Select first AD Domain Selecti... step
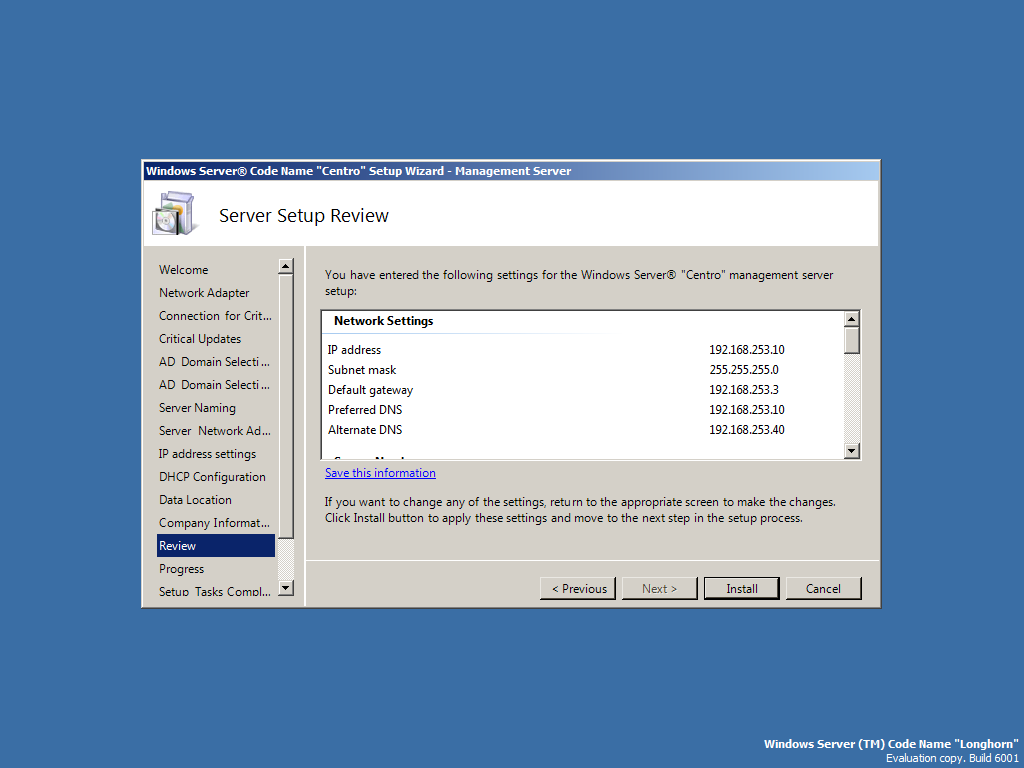Image resolution: width=1024 pixels, height=768 pixels. click(214, 361)
